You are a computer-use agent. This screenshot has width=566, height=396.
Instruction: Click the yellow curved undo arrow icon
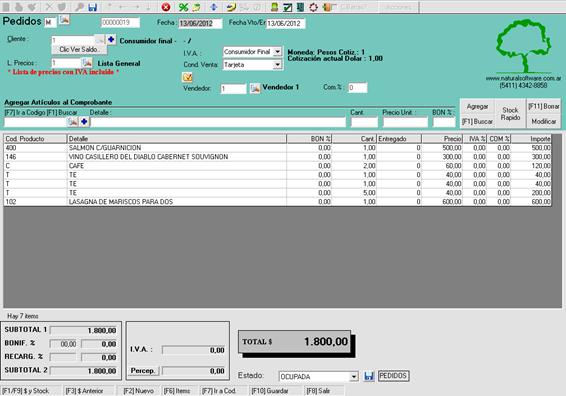tap(231, 7)
